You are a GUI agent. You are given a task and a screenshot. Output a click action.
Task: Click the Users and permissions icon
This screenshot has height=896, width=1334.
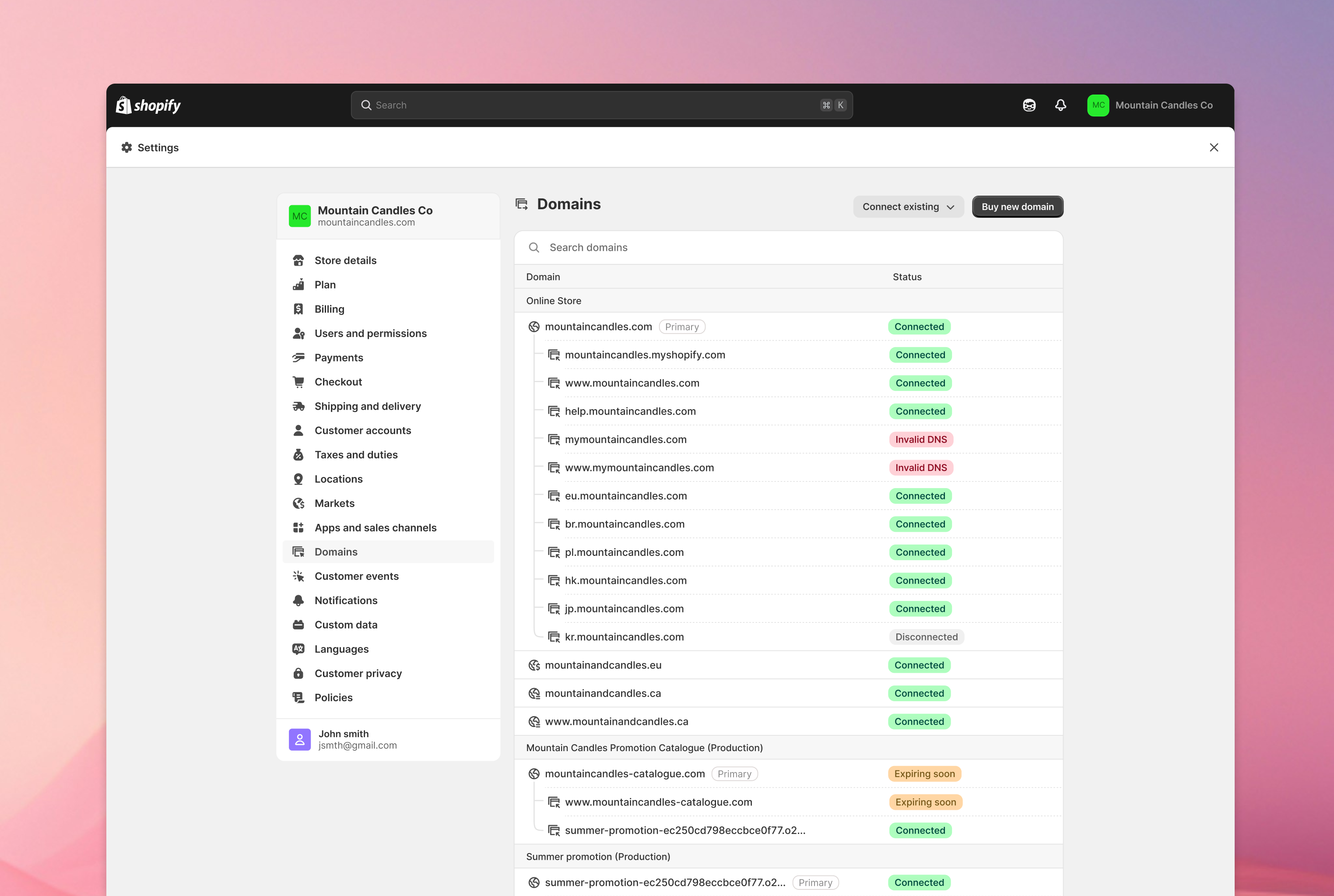pyautogui.click(x=298, y=333)
